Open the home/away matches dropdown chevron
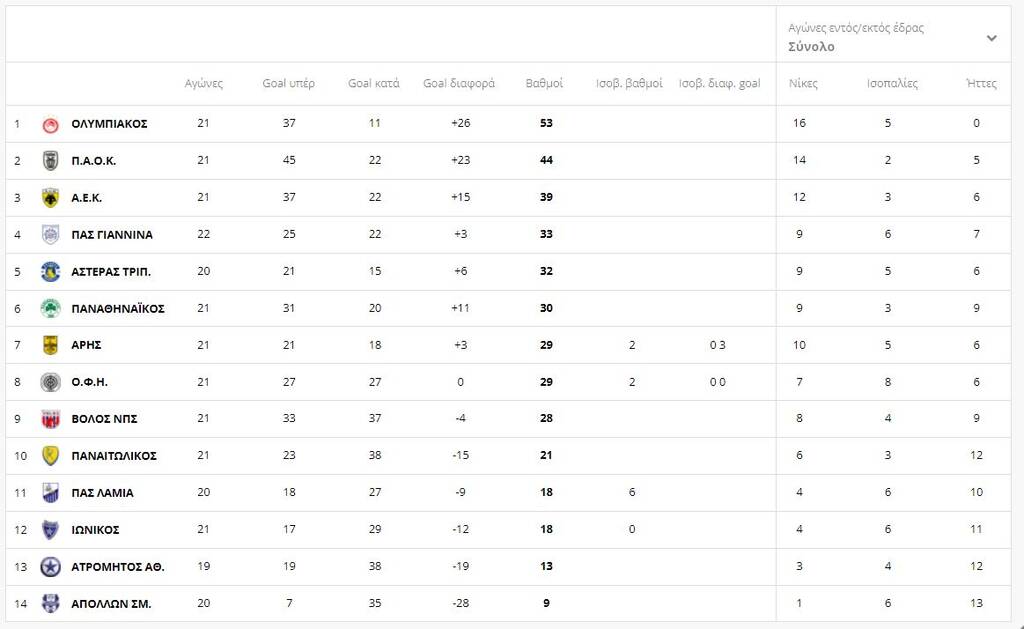The height and width of the screenshot is (629, 1024). pyautogui.click(x=991, y=38)
